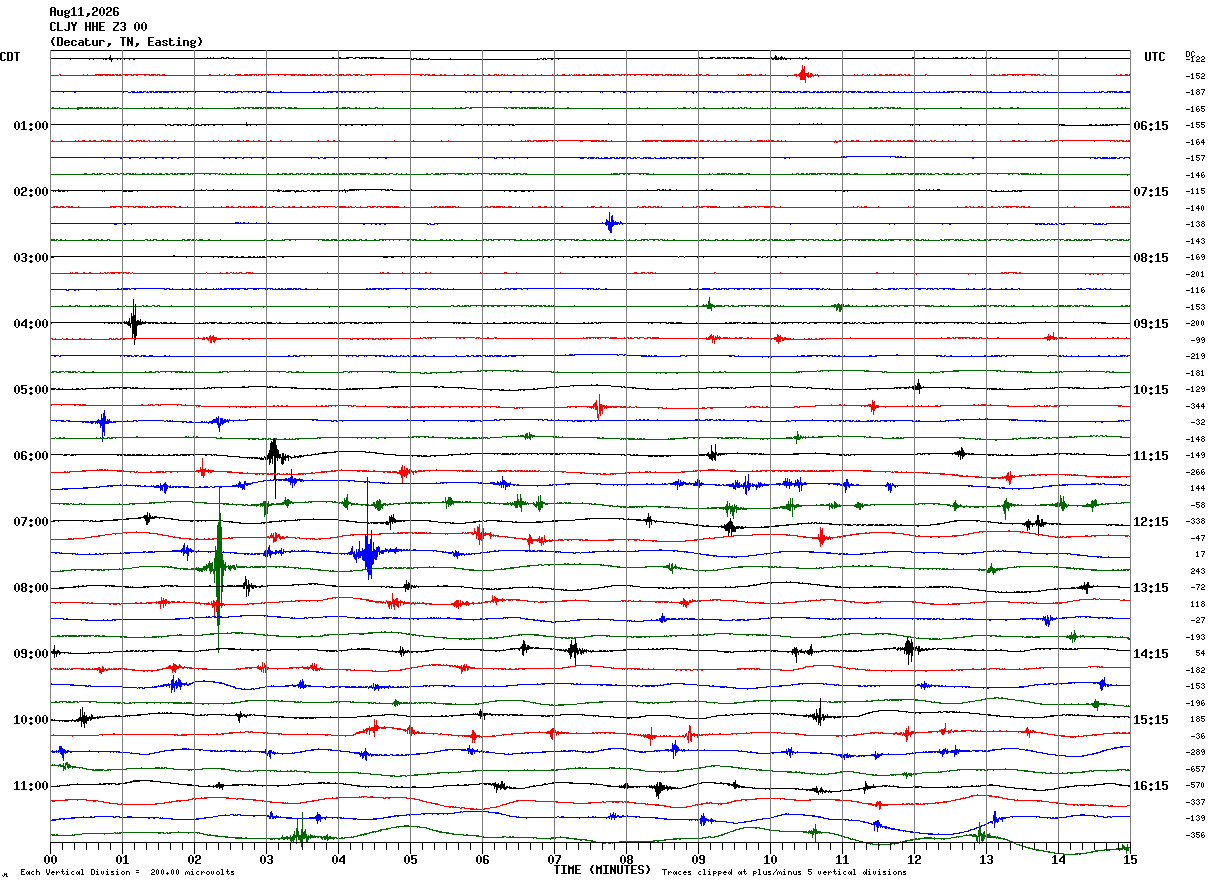The width and height of the screenshot is (1210, 886).
Task: Click the 05:00 CDT row label
Action: click(31, 390)
